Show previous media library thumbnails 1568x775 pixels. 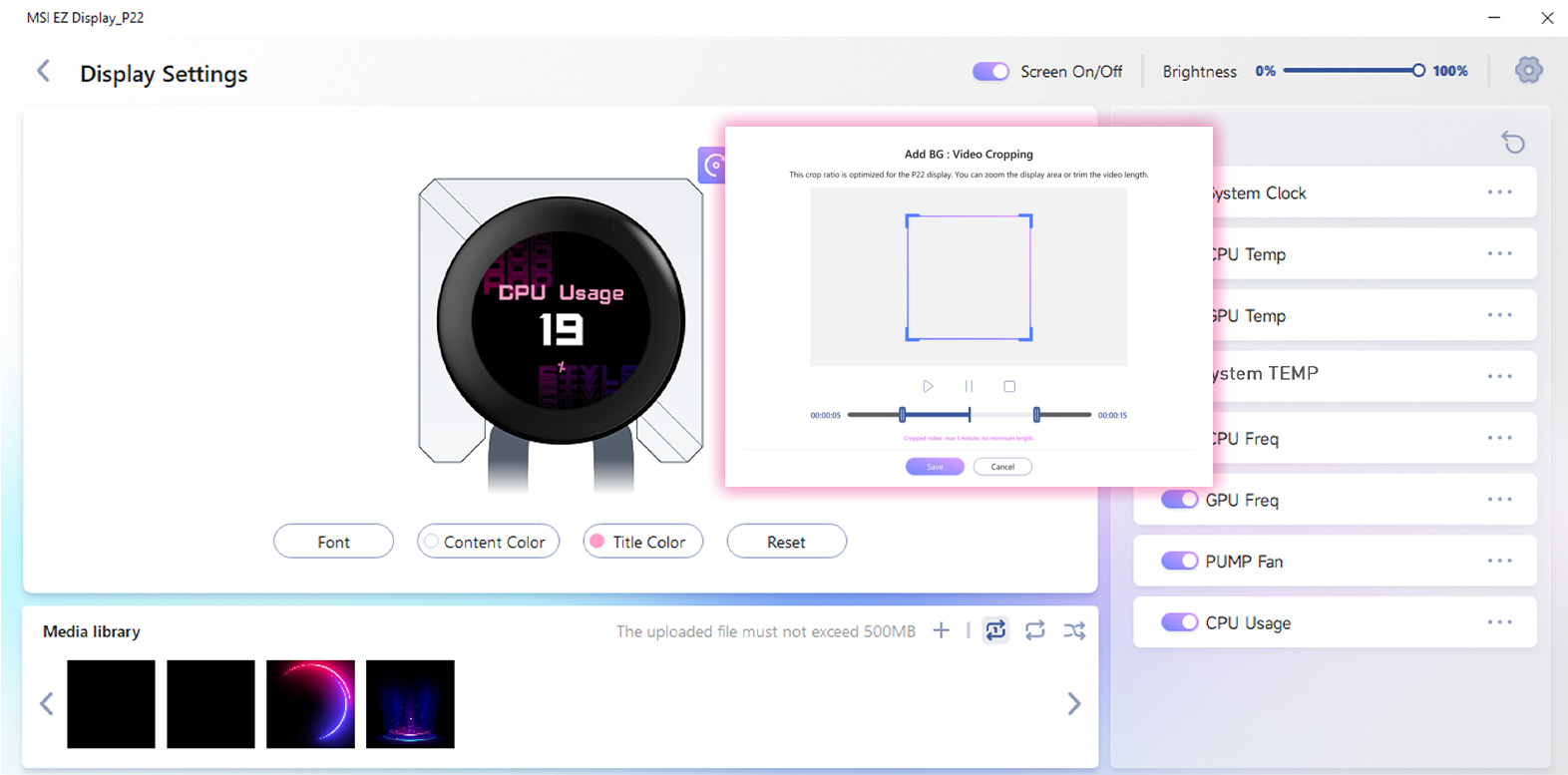coord(47,704)
